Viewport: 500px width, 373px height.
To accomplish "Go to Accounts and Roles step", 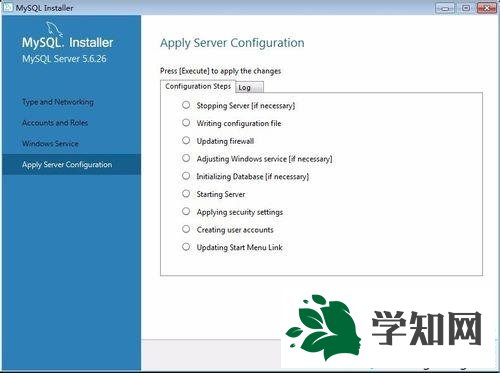I will coord(55,123).
